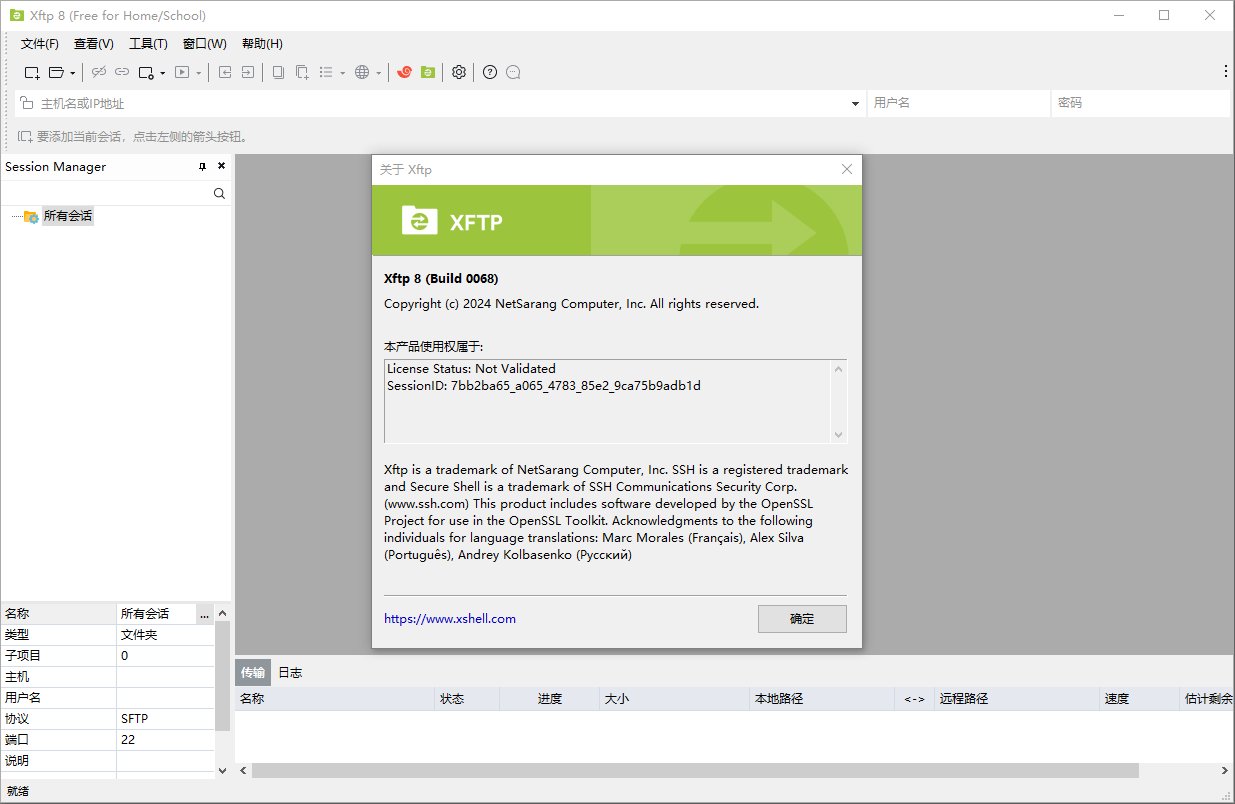The image size is (1235, 804).
Task: Click the 用户名 input field
Action: click(959, 103)
